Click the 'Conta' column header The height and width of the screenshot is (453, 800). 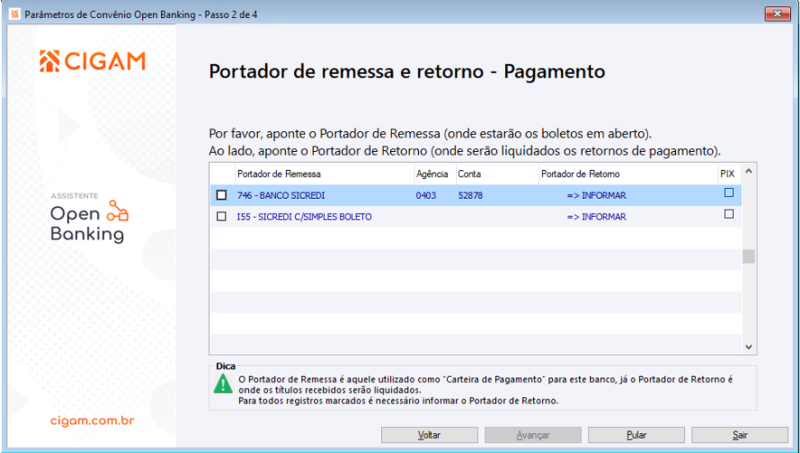497,174
